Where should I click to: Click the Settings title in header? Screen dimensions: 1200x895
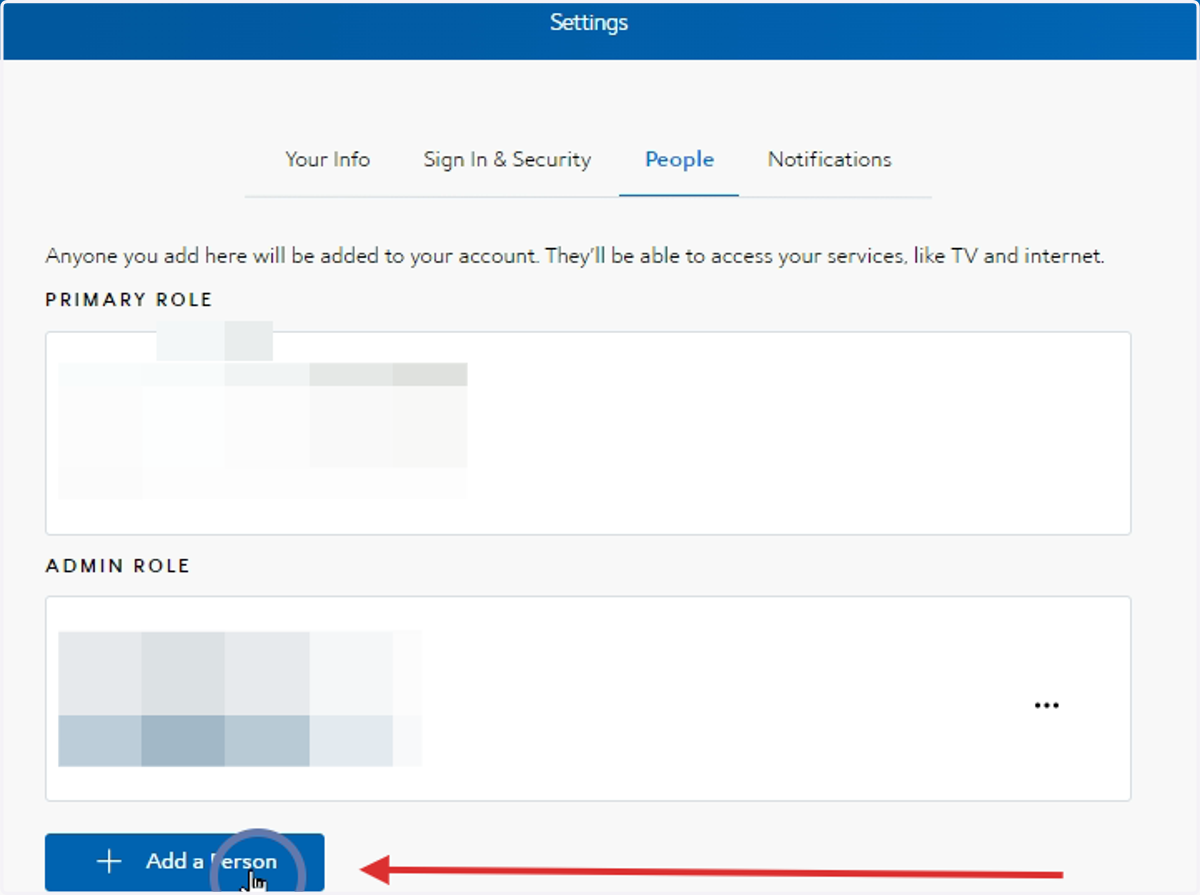coord(589,22)
